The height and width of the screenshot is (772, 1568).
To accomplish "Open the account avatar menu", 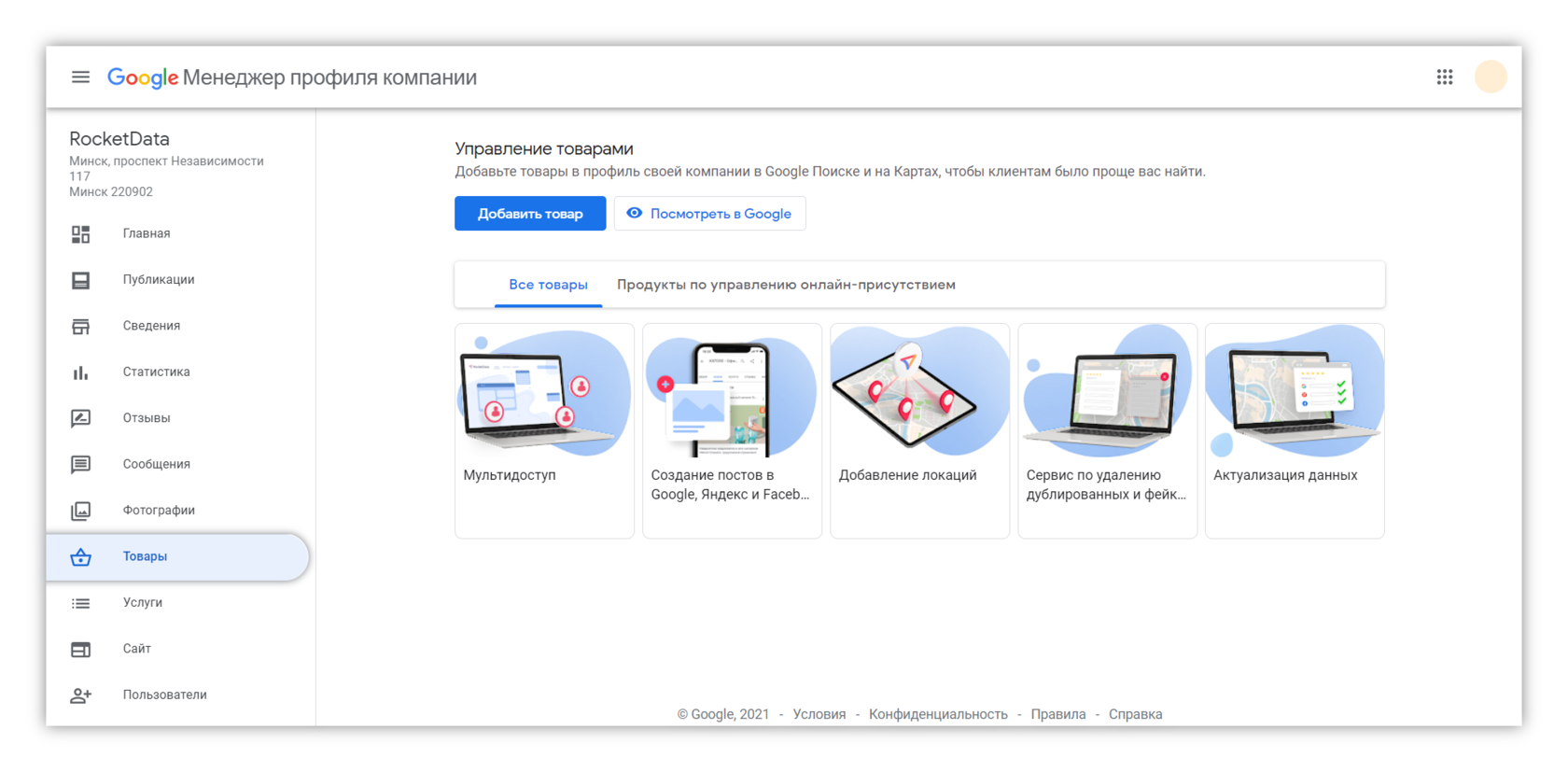I will [x=1491, y=77].
